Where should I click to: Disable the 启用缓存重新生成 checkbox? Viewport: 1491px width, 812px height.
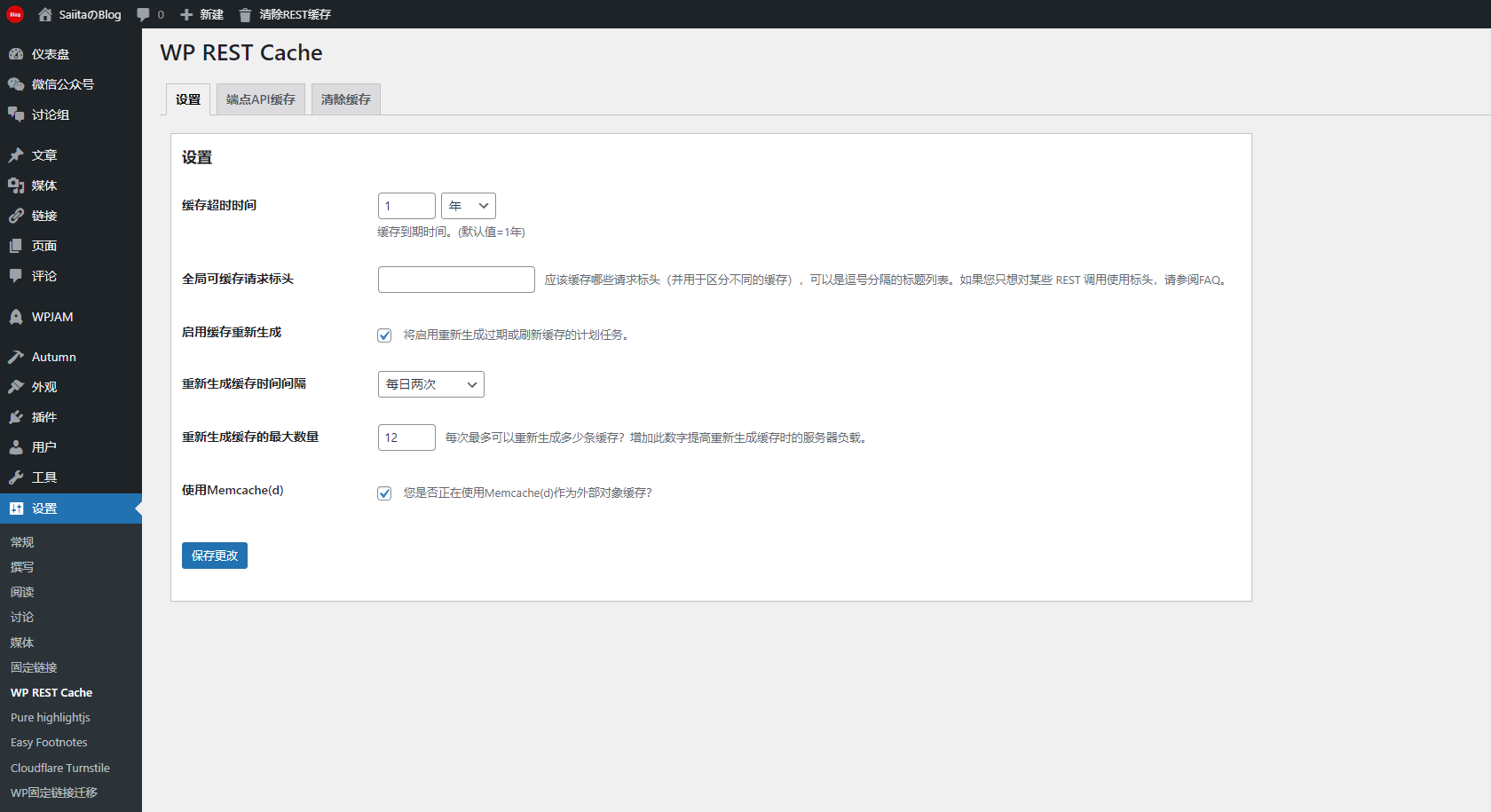(383, 335)
